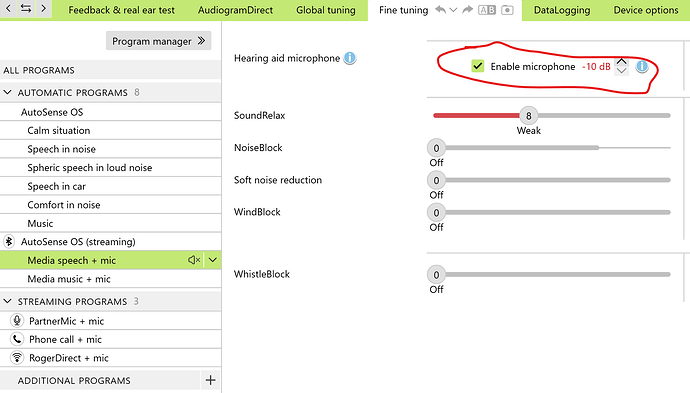Click the swap arrows icon in top bar

coord(26,8)
